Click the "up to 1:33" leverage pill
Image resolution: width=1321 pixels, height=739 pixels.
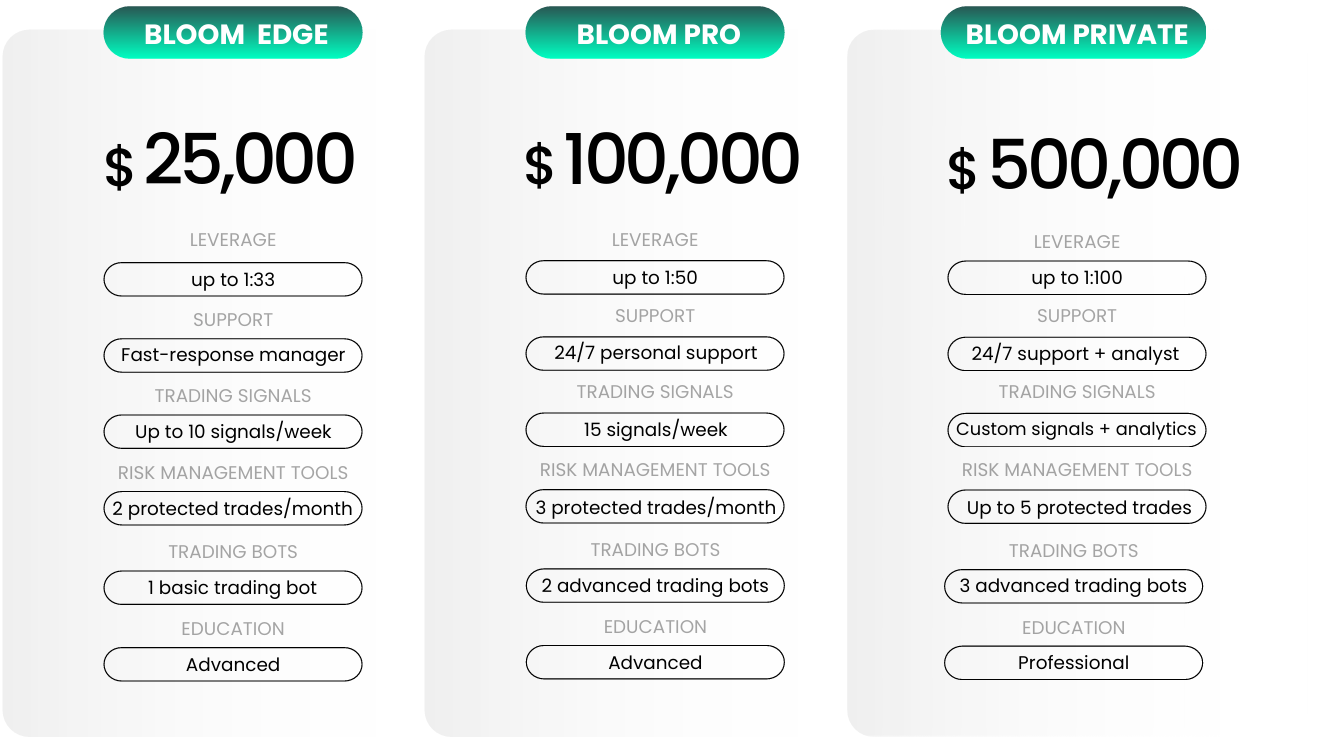click(x=233, y=280)
